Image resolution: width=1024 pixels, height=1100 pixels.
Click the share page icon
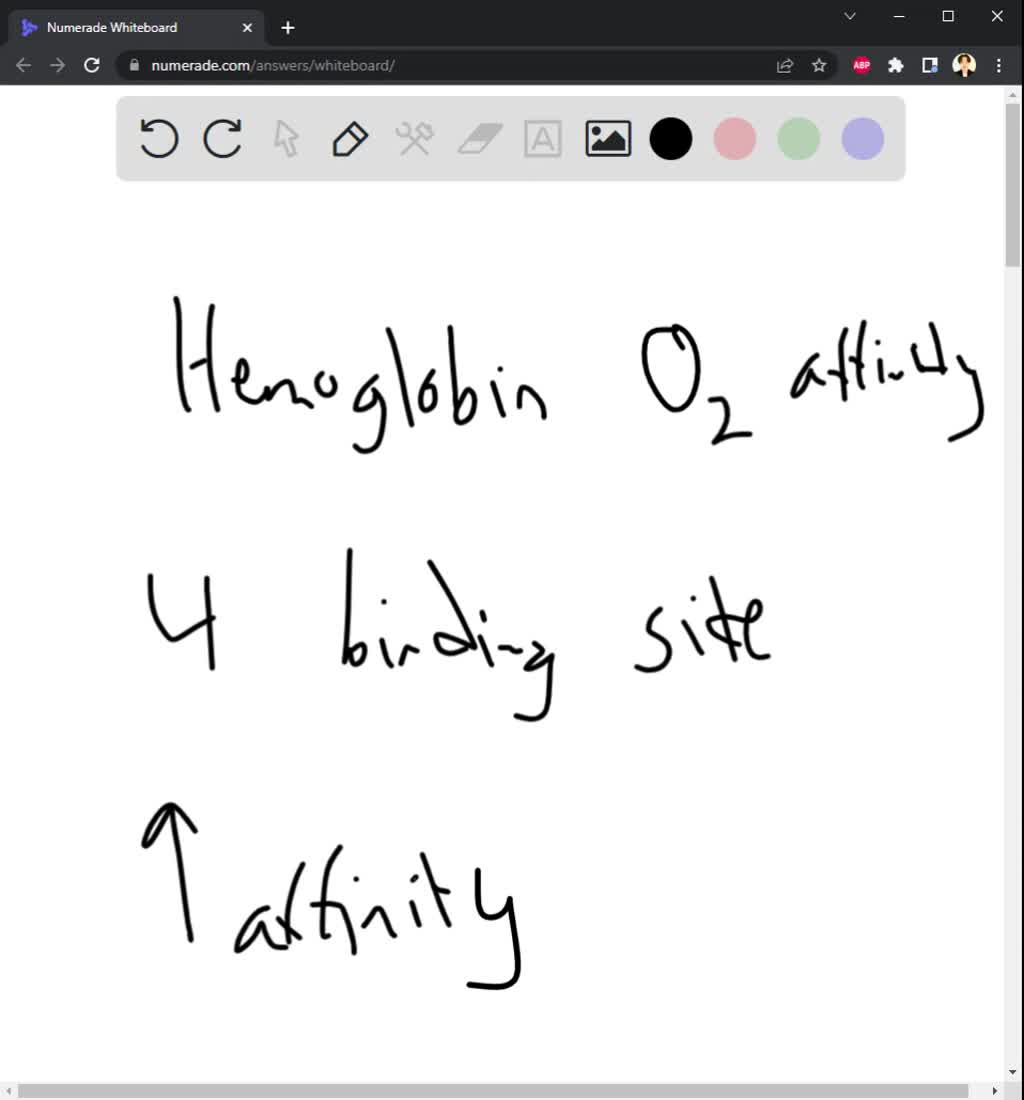[784, 65]
